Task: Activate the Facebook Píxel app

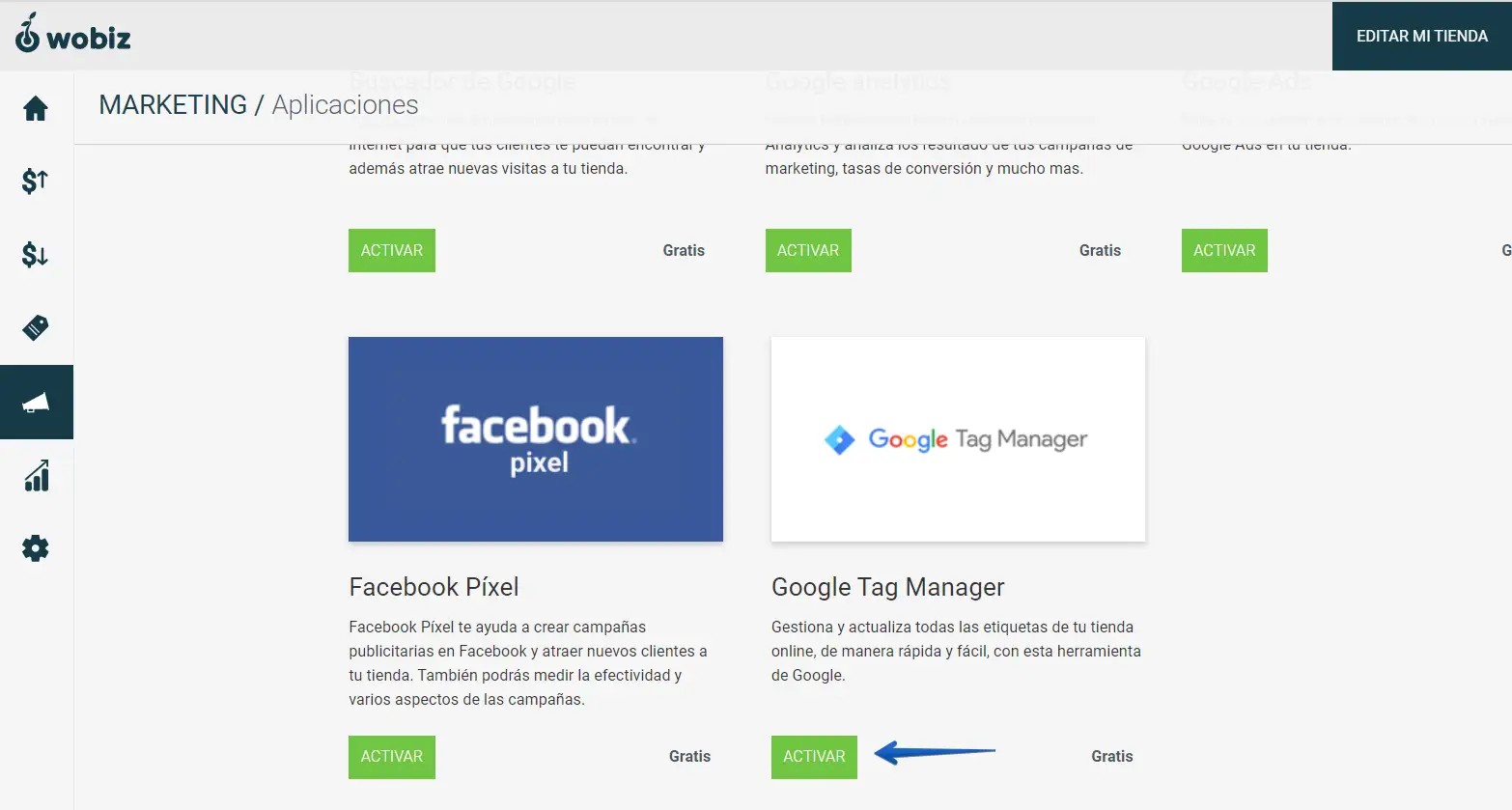Action: click(x=391, y=757)
